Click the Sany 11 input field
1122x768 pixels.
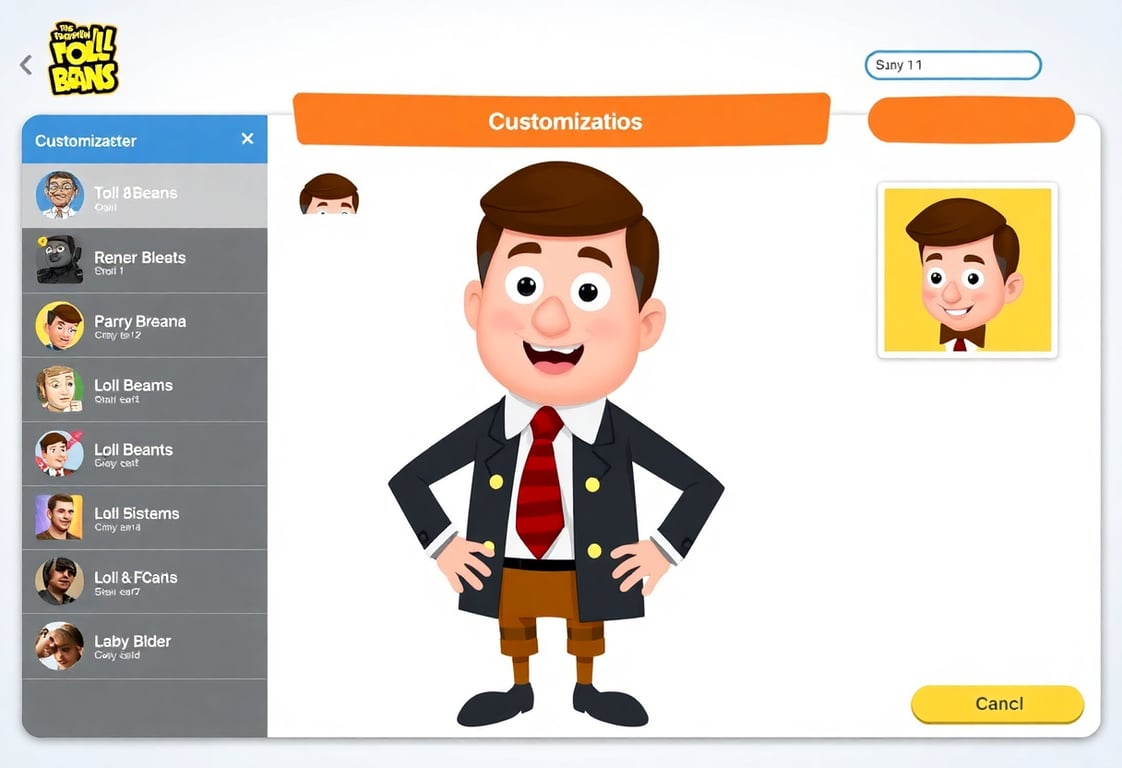952,64
